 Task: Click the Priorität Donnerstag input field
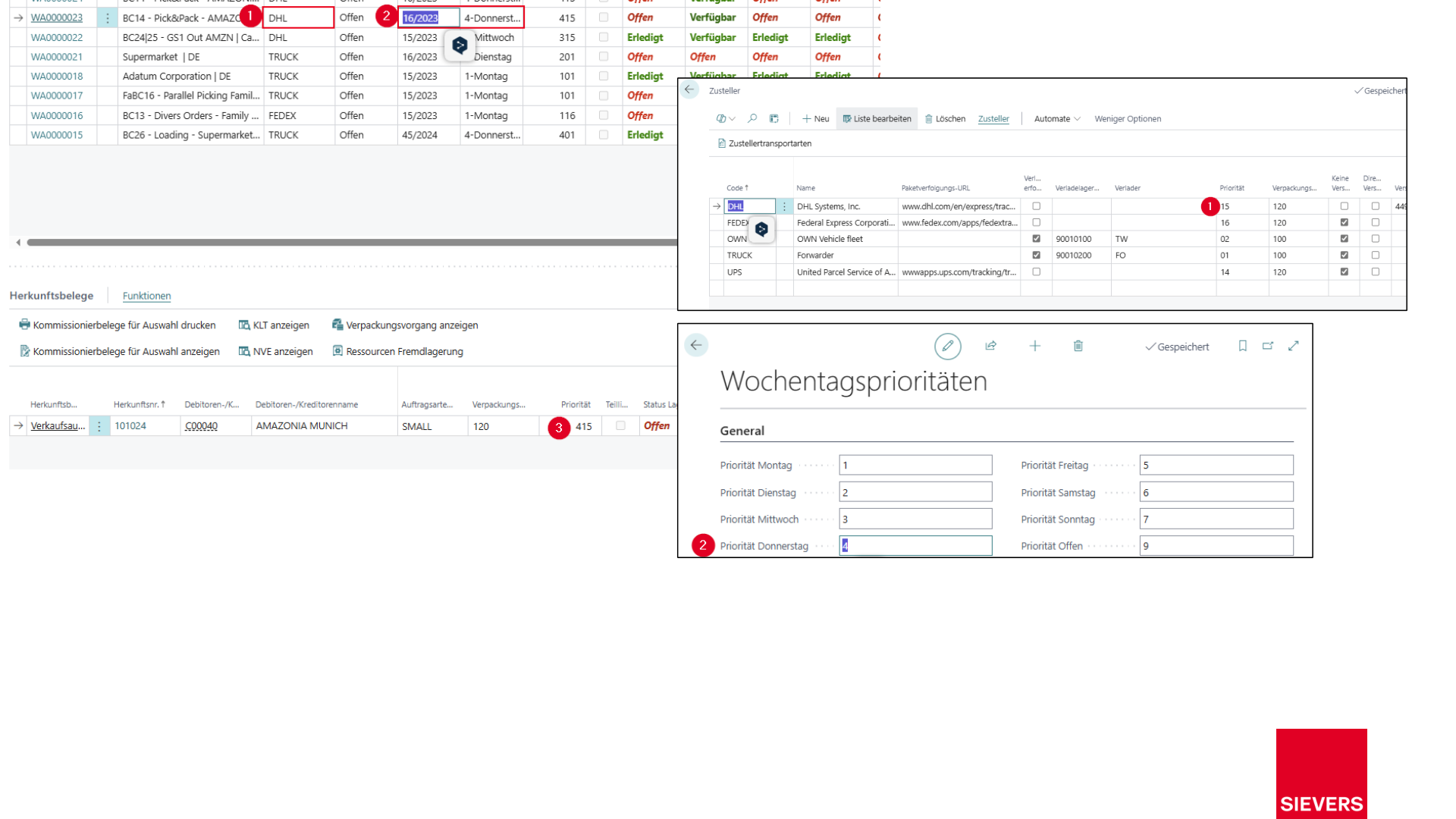[915, 545]
